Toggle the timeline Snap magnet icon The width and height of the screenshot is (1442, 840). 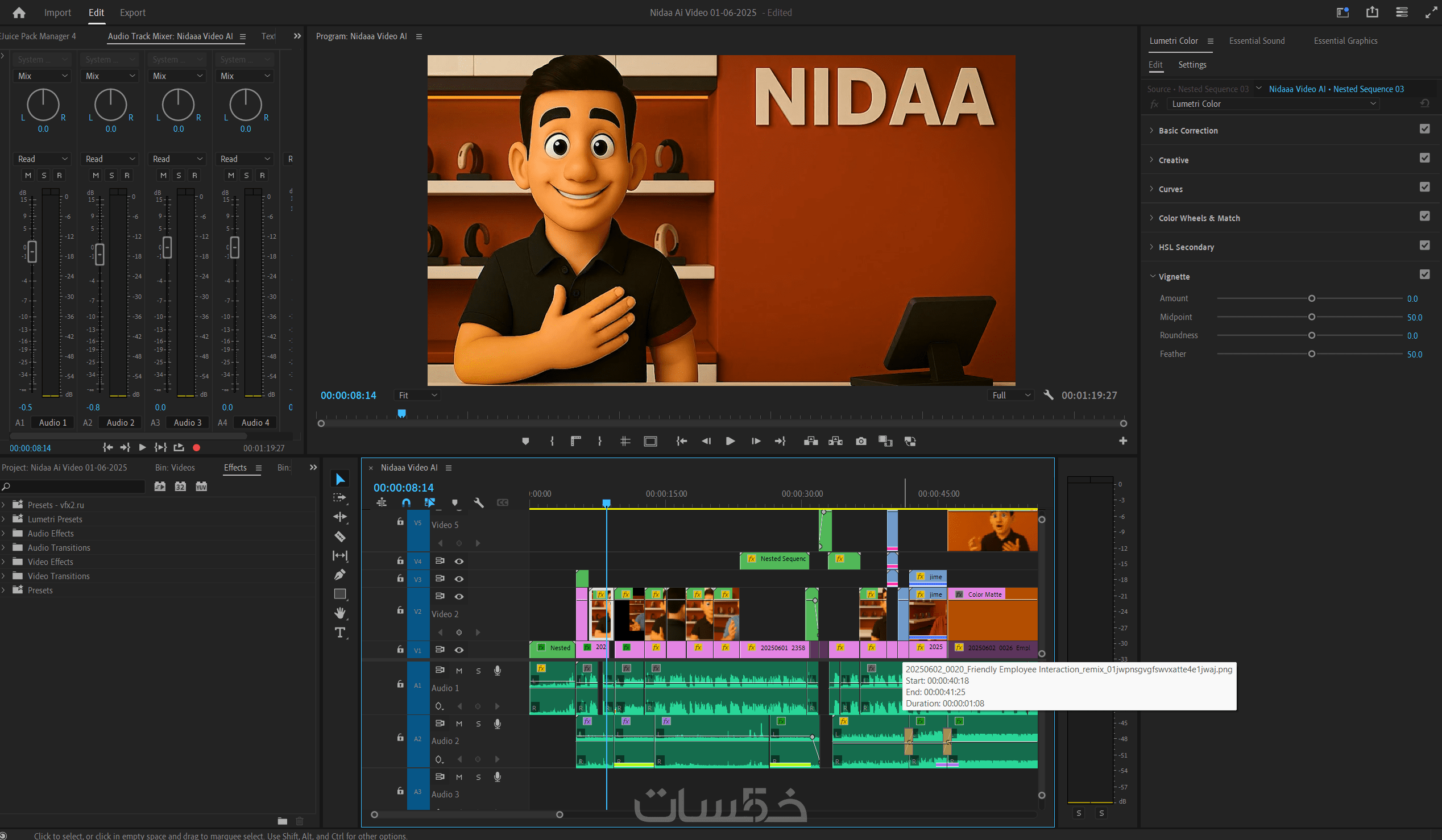(407, 502)
